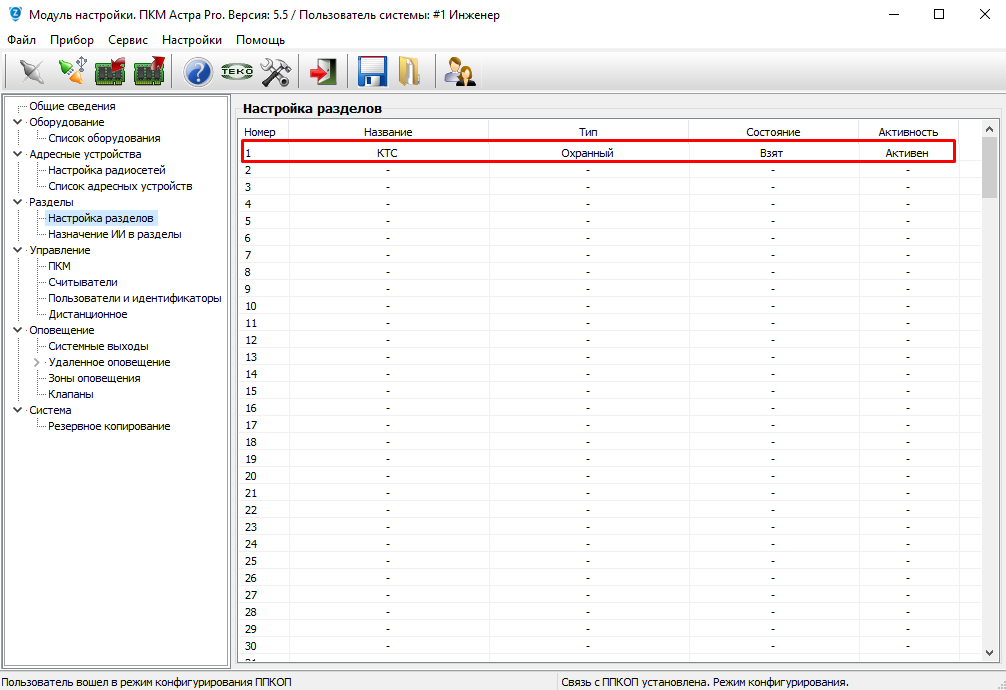
Task: Click the memory chip icon with incoming arrow
Action: coord(110,71)
